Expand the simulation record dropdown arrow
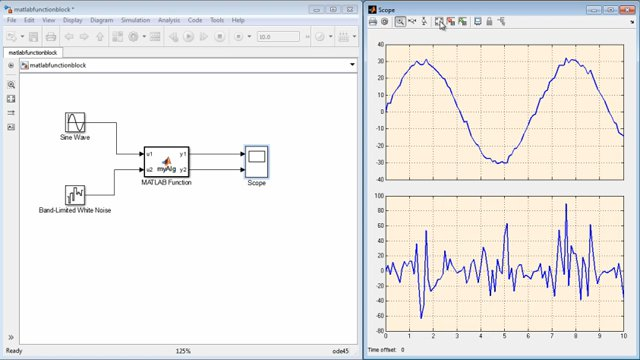Viewport: 640px width, 360px height. [249, 37]
